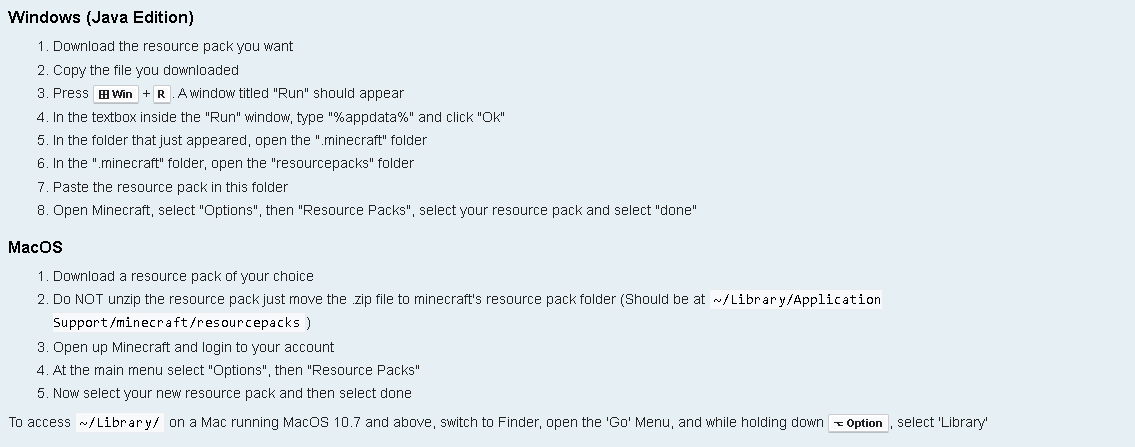Click the "MacOS" heading

[x=35, y=247]
